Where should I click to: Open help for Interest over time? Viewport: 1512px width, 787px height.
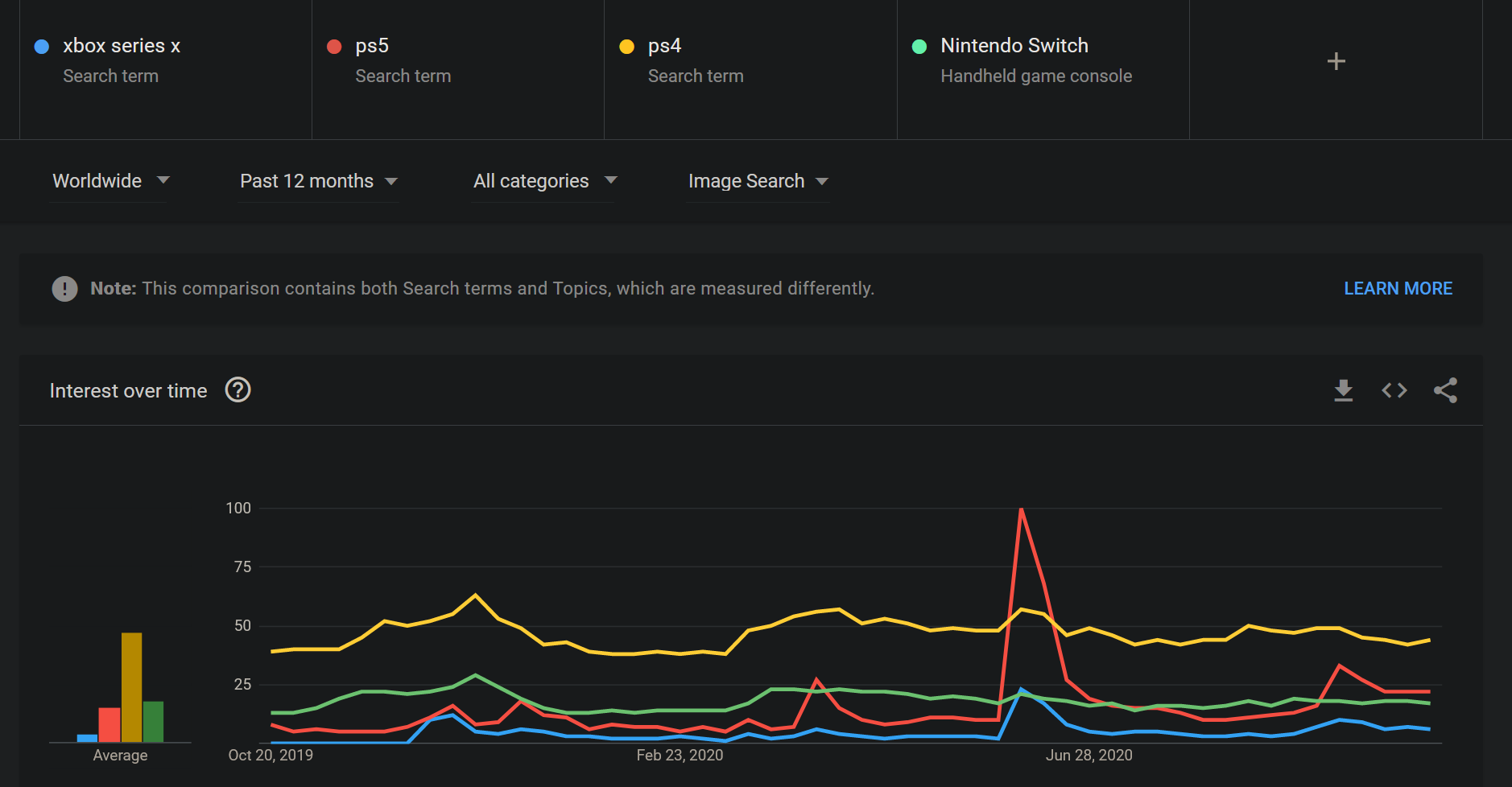238,390
